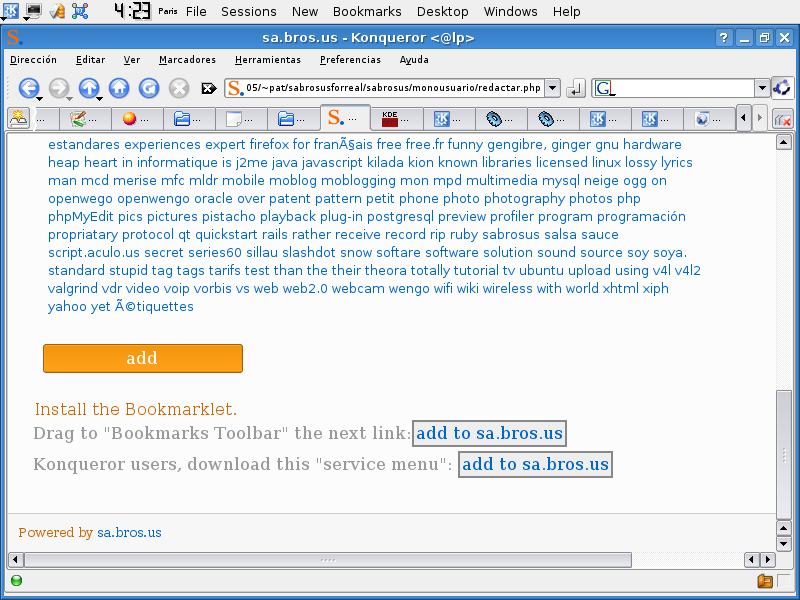800x600 pixels.
Task: Switch to the red ball icon tab
Action: [x=137, y=119]
